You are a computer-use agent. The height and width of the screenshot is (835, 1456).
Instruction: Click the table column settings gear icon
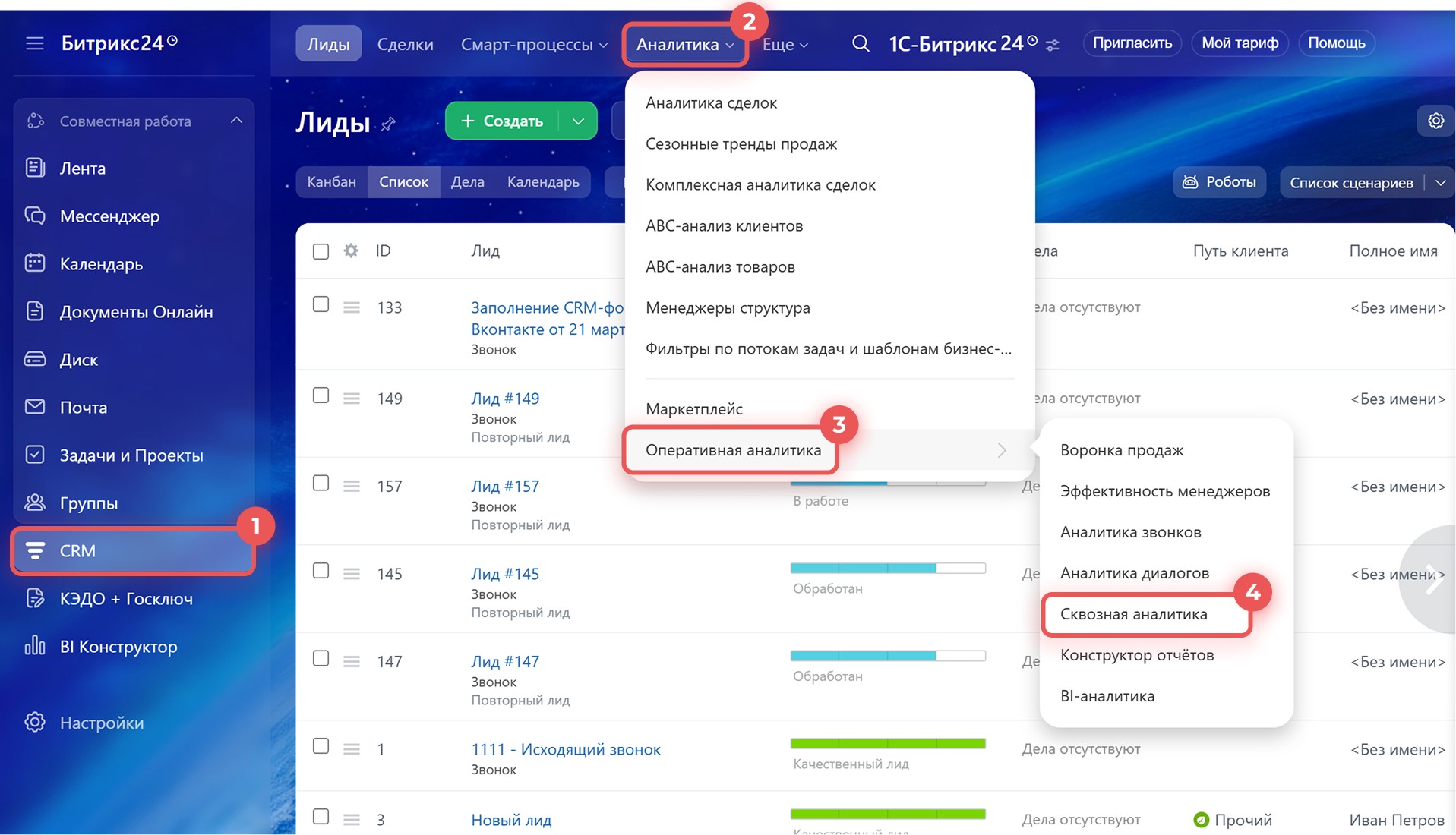[351, 250]
